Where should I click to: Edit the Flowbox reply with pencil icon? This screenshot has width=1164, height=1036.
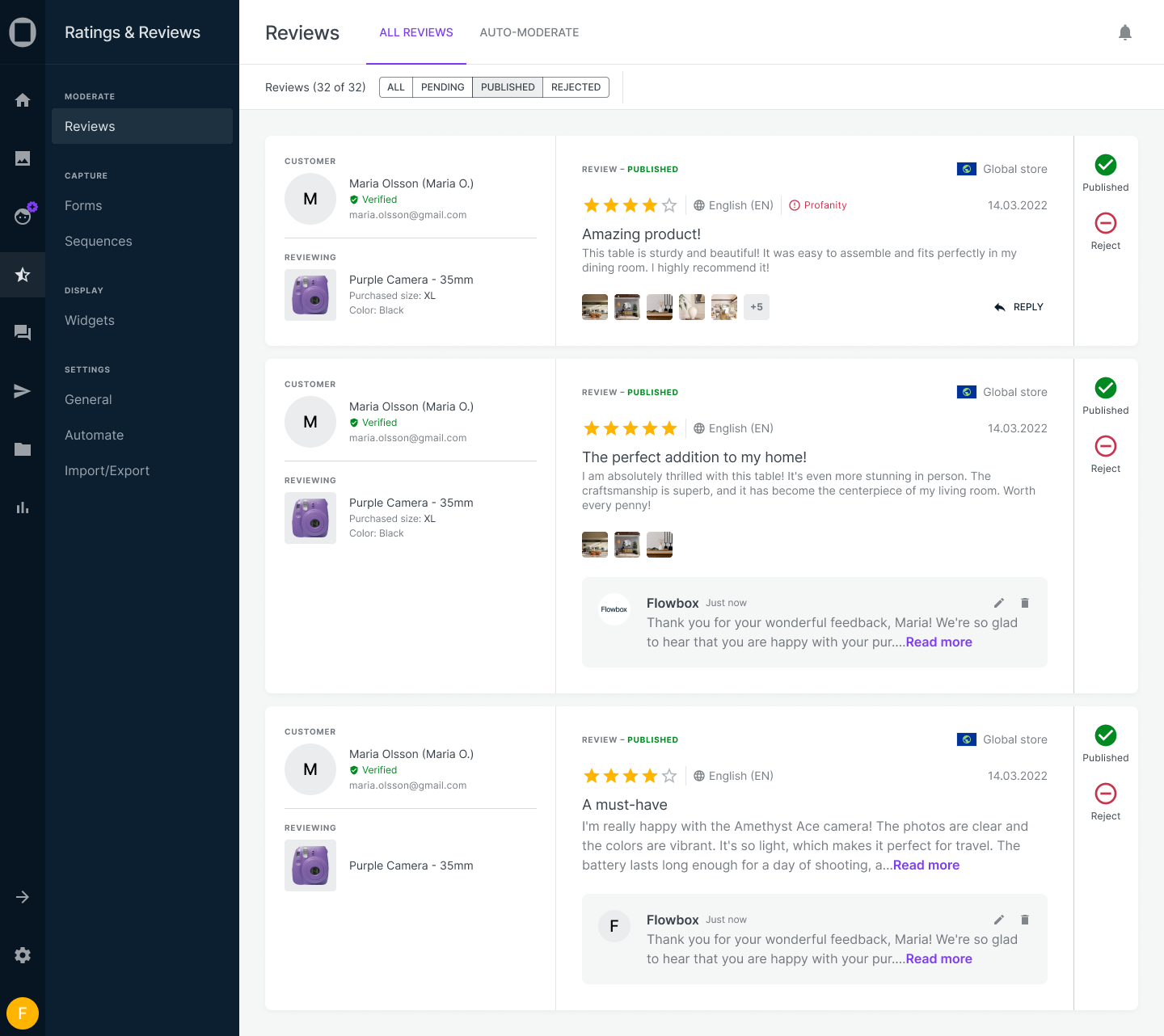pos(999,603)
